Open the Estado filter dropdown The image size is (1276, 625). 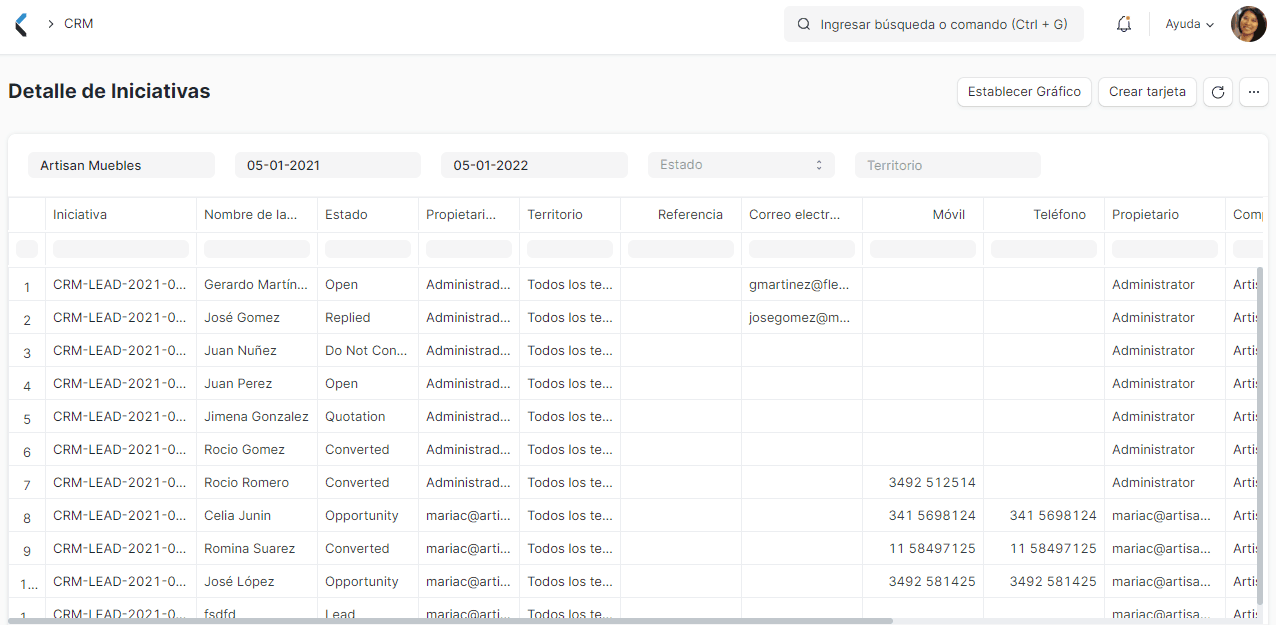[x=741, y=165]
